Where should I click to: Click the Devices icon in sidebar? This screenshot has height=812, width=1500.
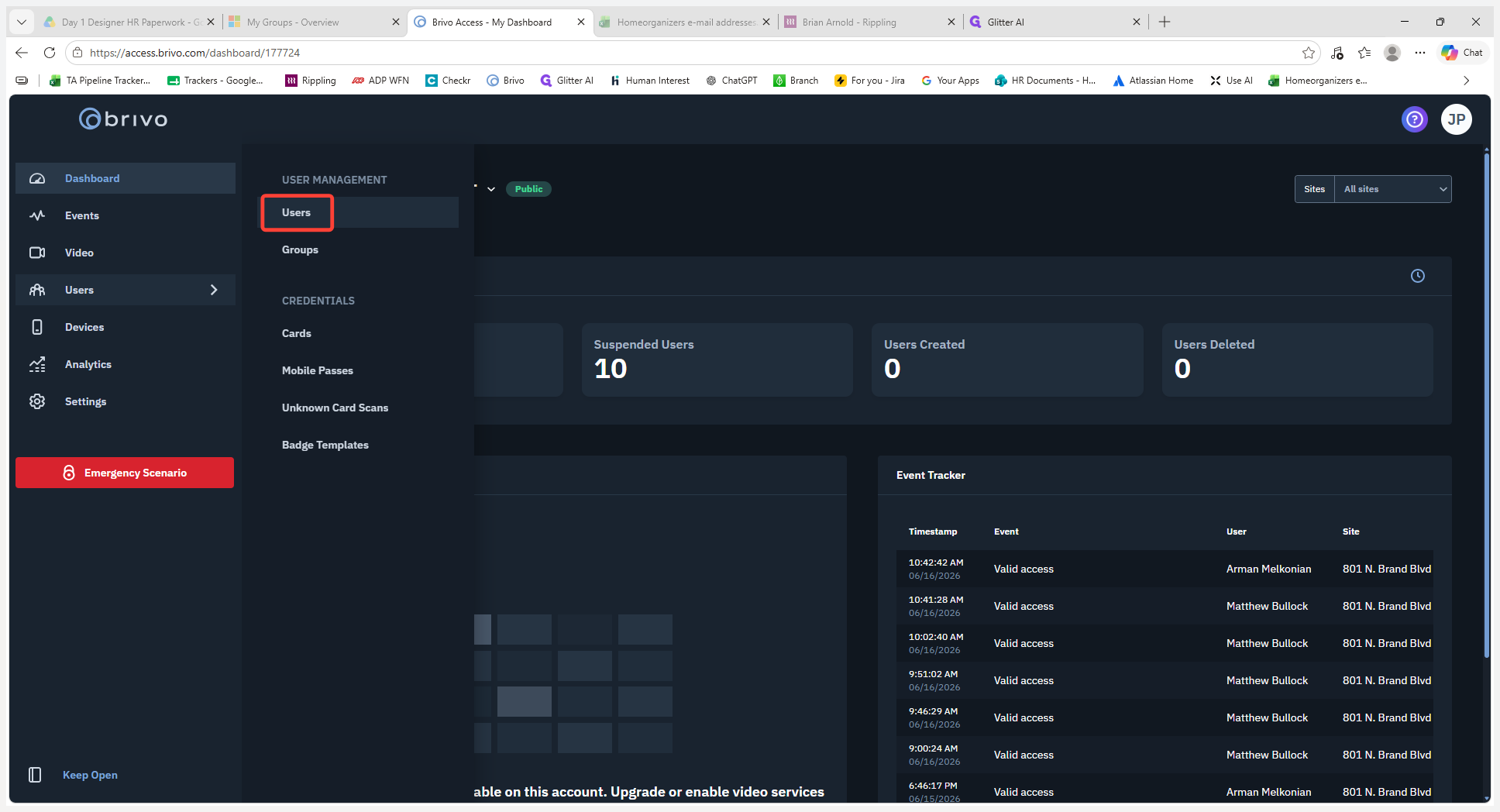coord(37,327)
